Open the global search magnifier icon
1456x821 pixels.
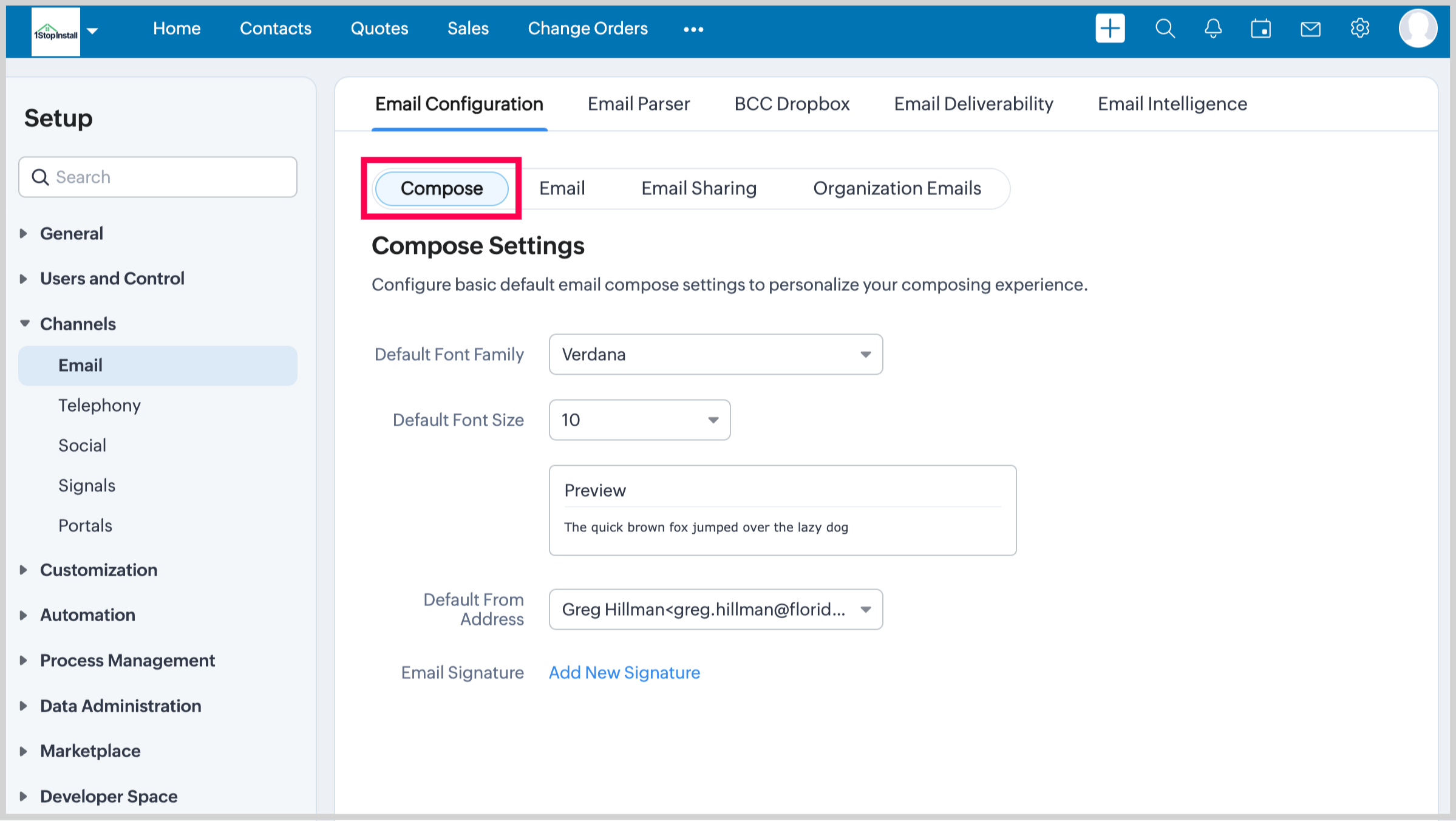[x=1165, y=29]
